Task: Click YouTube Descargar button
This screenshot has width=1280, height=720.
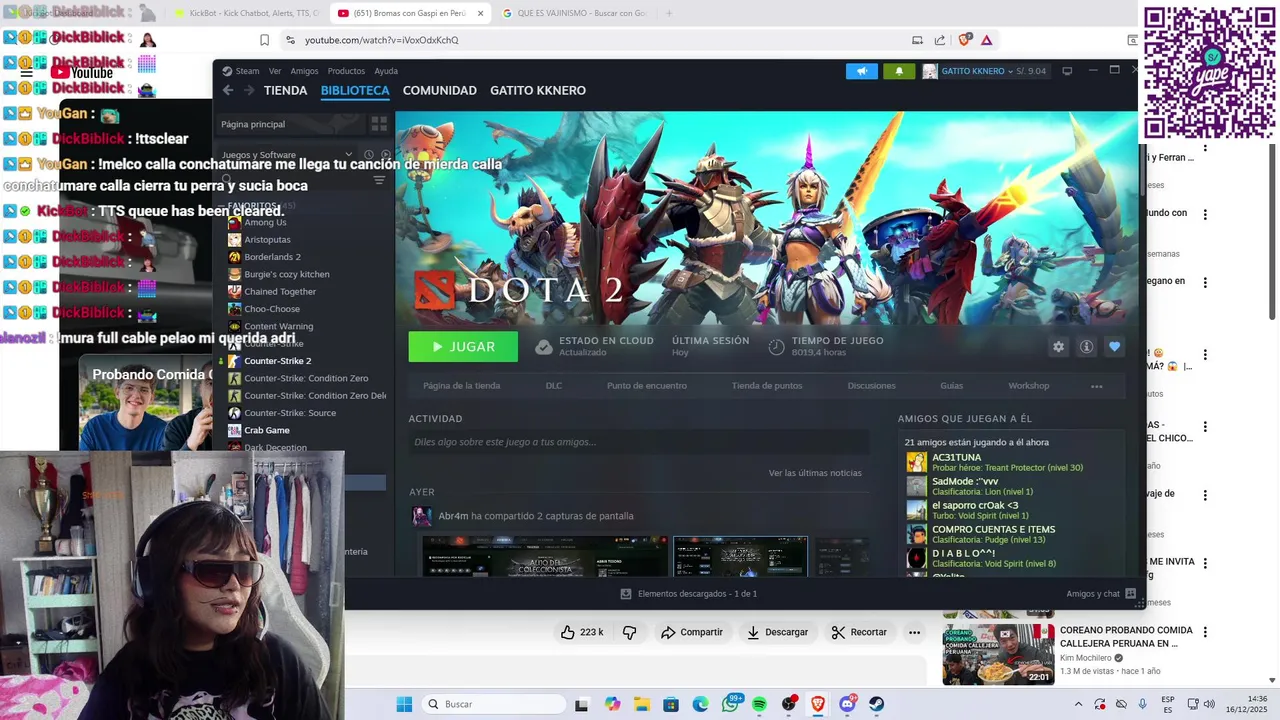Action: pyautogui.click(x=777, y=632)
